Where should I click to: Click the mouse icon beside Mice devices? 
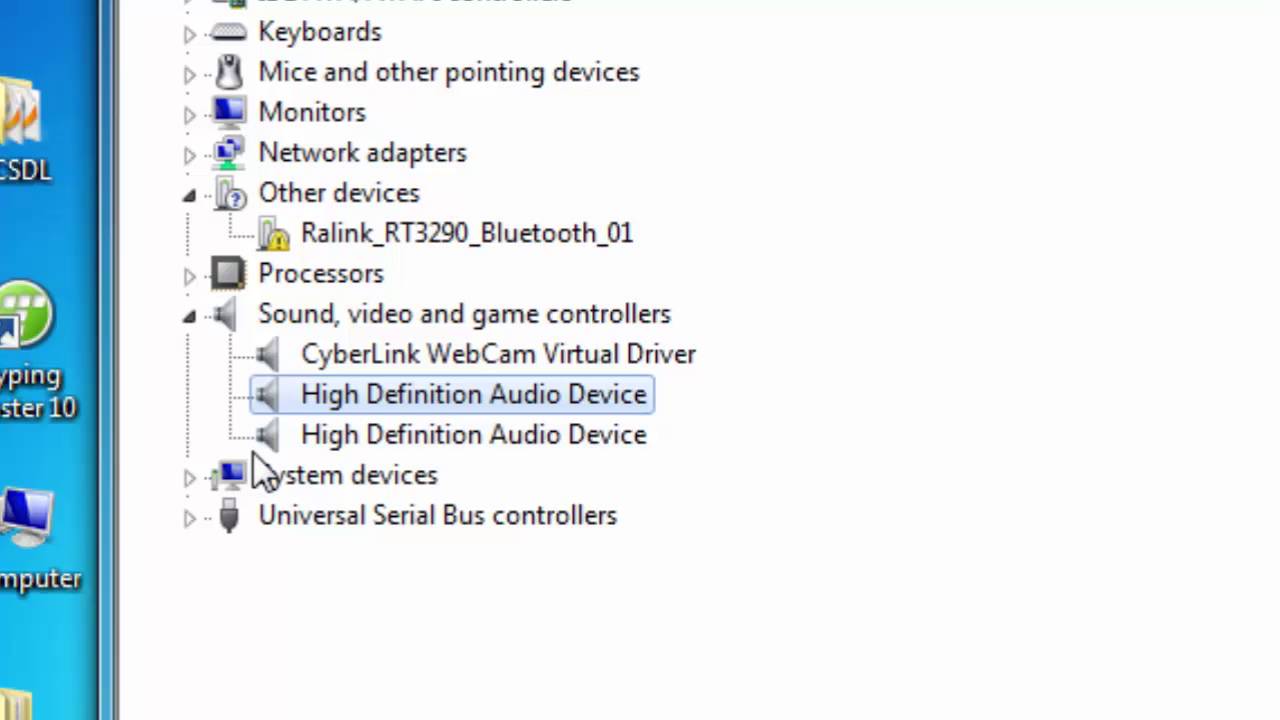(228, 72)
